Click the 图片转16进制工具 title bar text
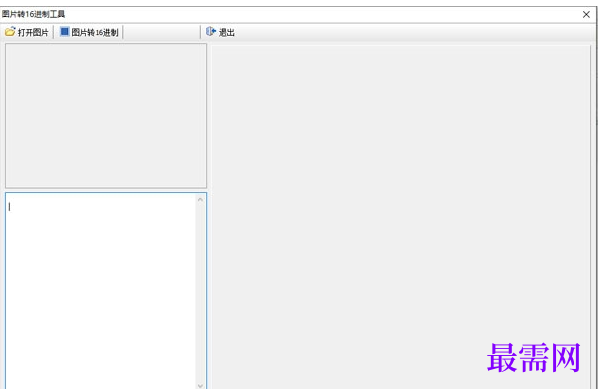The width and height of the screenshot is (599, 389). pyautogui.click(x=33, y=14)
